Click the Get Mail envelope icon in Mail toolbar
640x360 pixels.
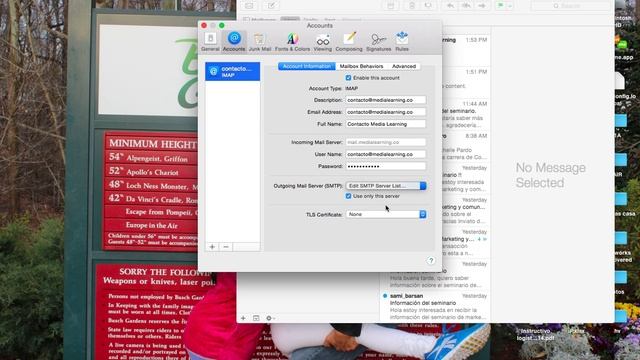tap(249, 6)
